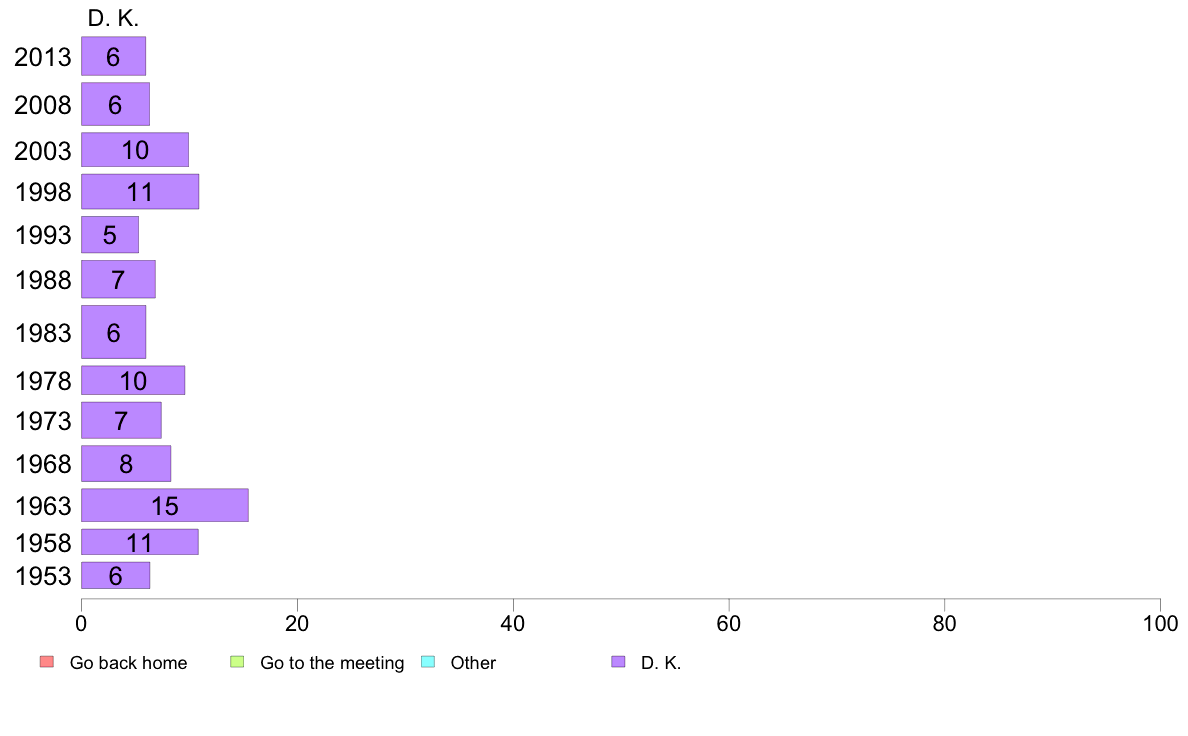Click the Go to the meeting legend label
The image size is (1188, 736).
click(x=332, y=663)
